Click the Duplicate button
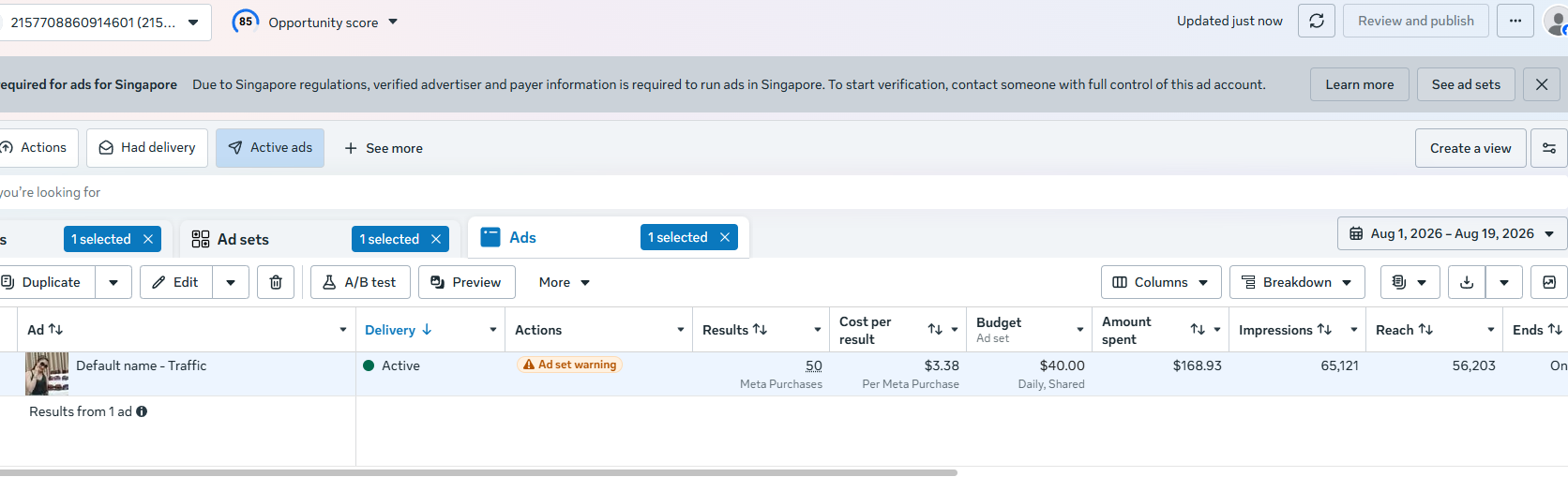The image size is (1568, 492). pos(47,282)
